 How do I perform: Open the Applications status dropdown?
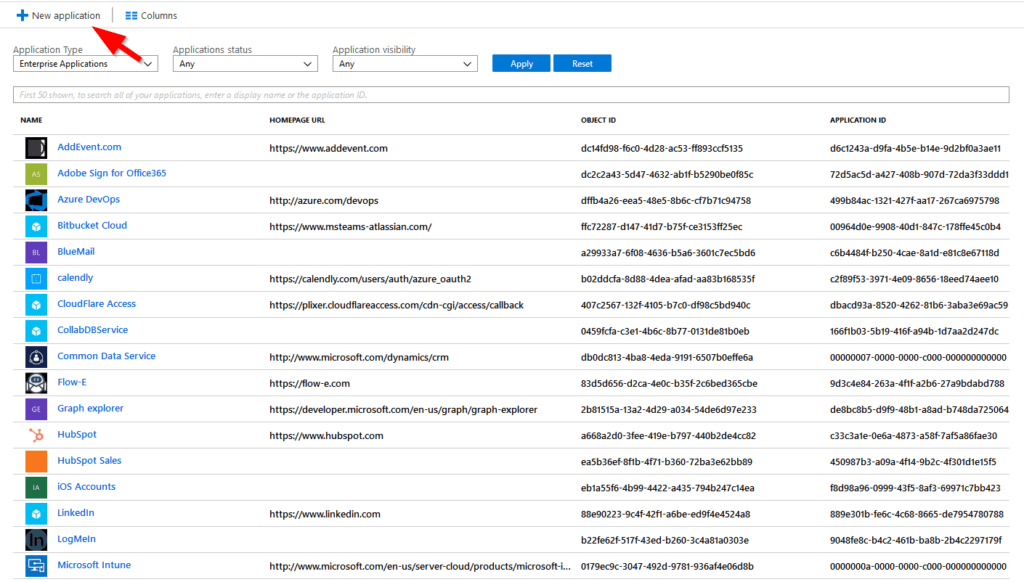coord(245,63)
